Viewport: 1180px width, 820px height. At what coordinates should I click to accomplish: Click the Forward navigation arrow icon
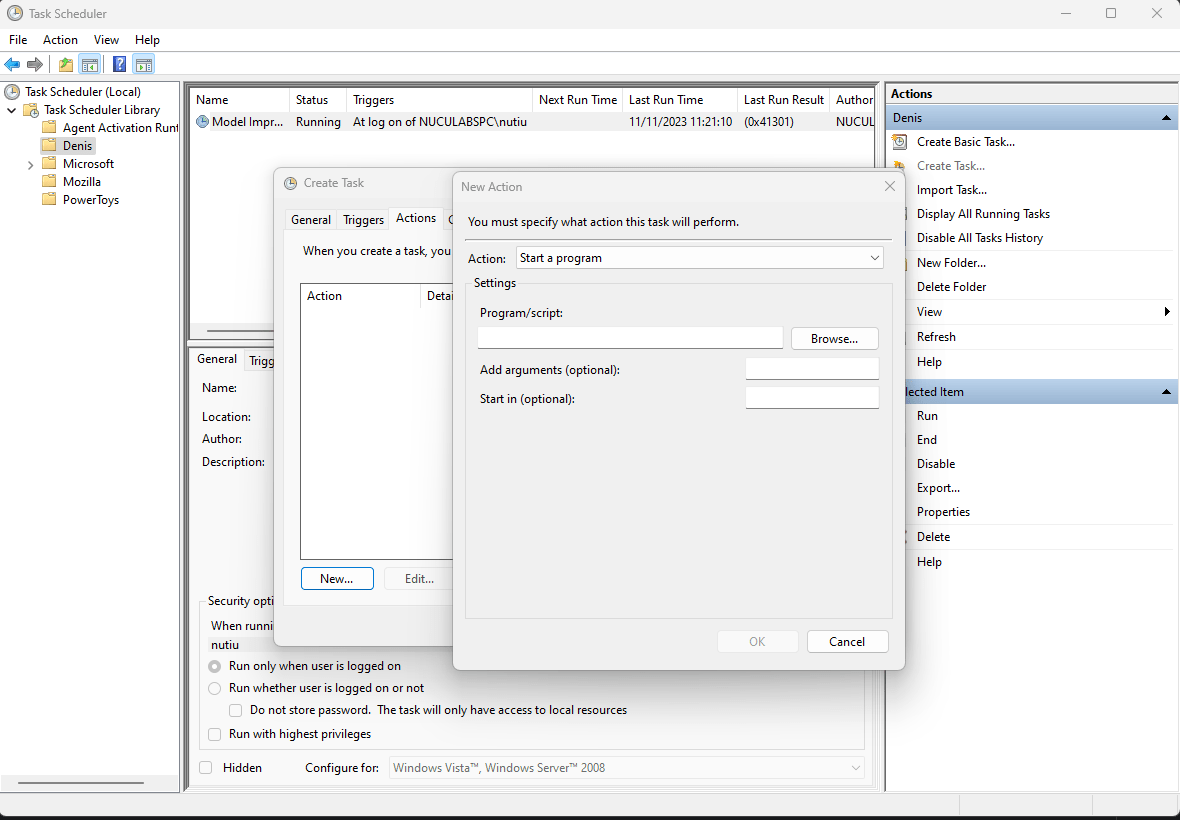click(36, 64)
